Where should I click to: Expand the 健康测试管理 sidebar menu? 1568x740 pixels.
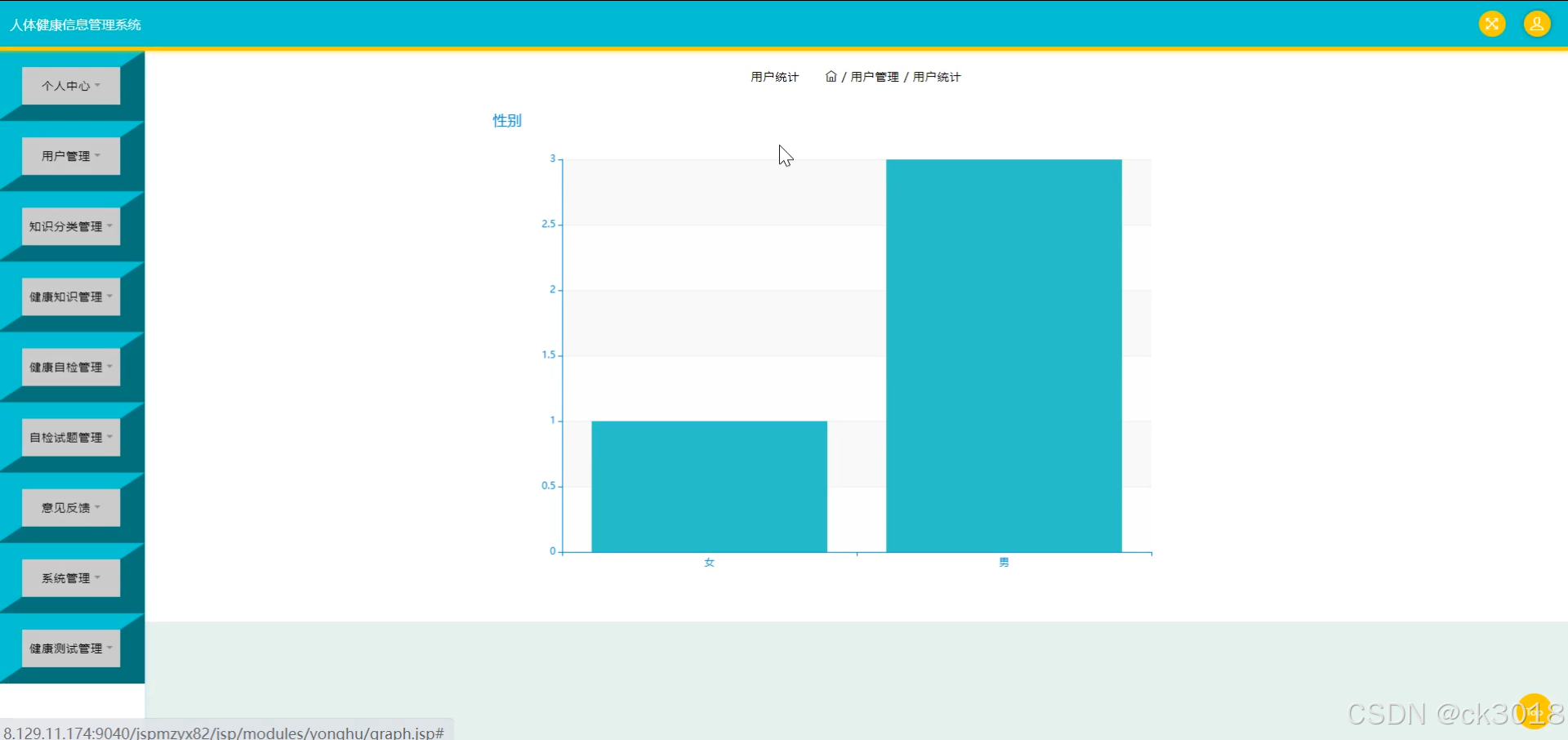point(71,648)
